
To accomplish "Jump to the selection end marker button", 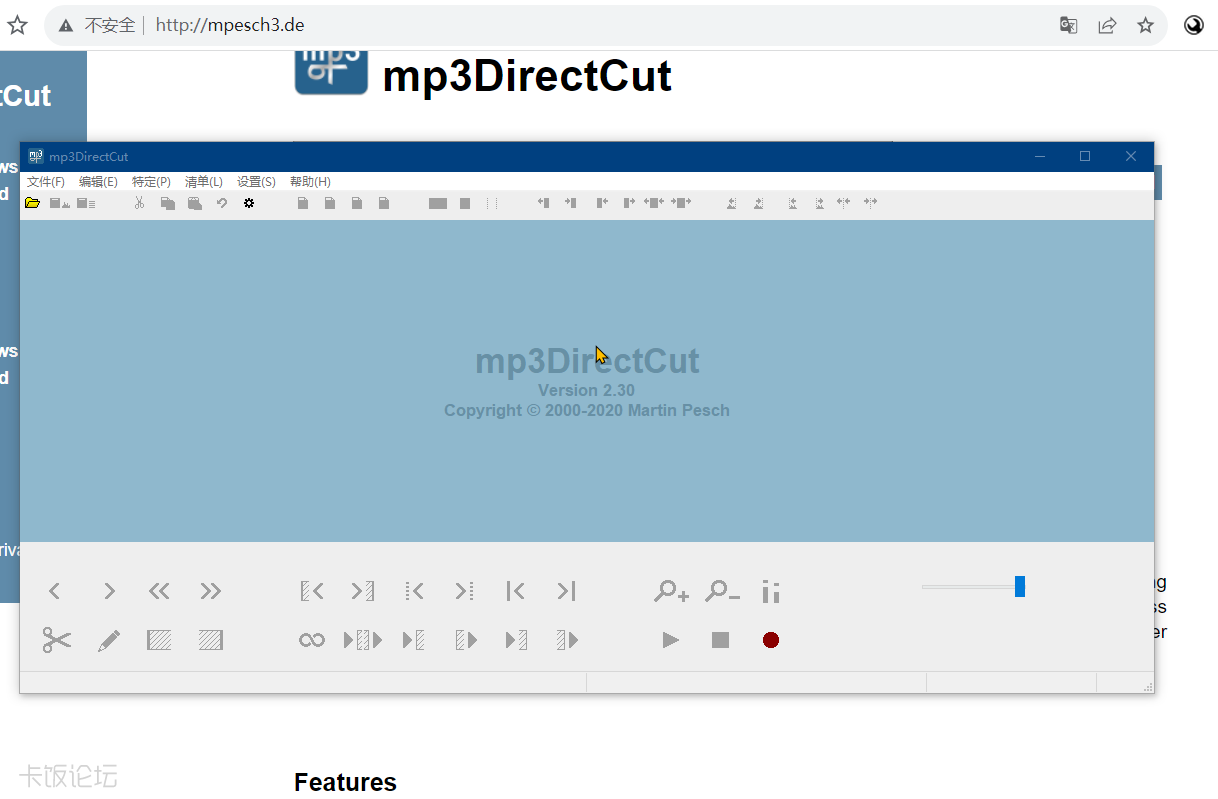I will coord(363,591).
